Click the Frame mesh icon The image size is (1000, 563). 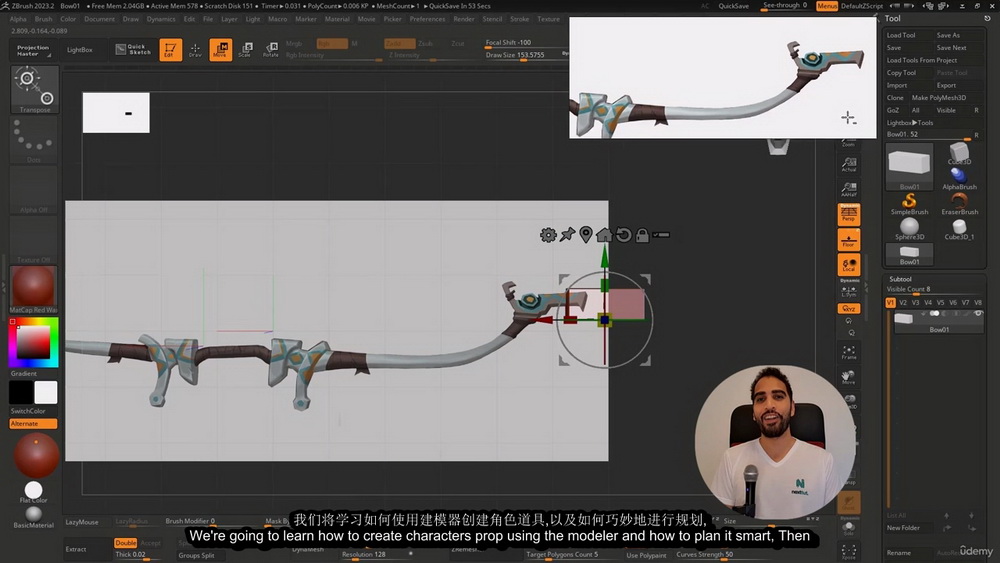[x=849, y=353]
